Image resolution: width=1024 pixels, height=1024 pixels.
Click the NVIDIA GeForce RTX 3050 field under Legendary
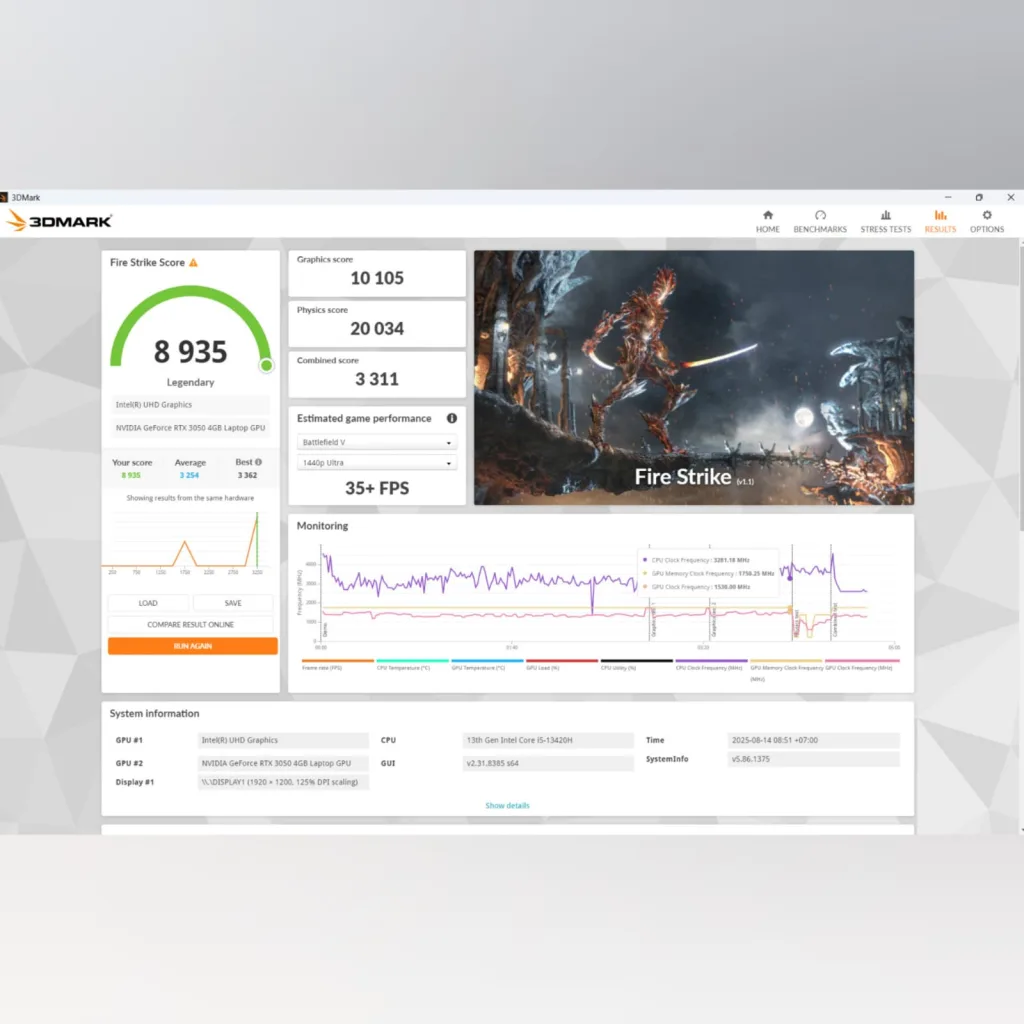coord(190,428)
